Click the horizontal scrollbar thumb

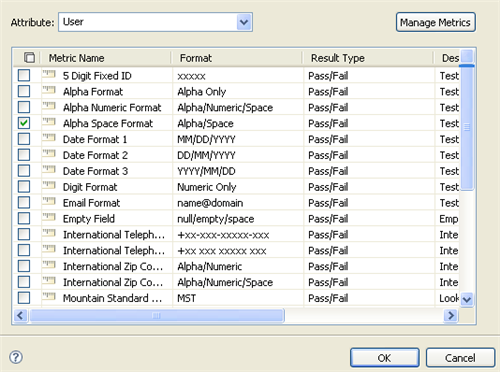[157, 315]
